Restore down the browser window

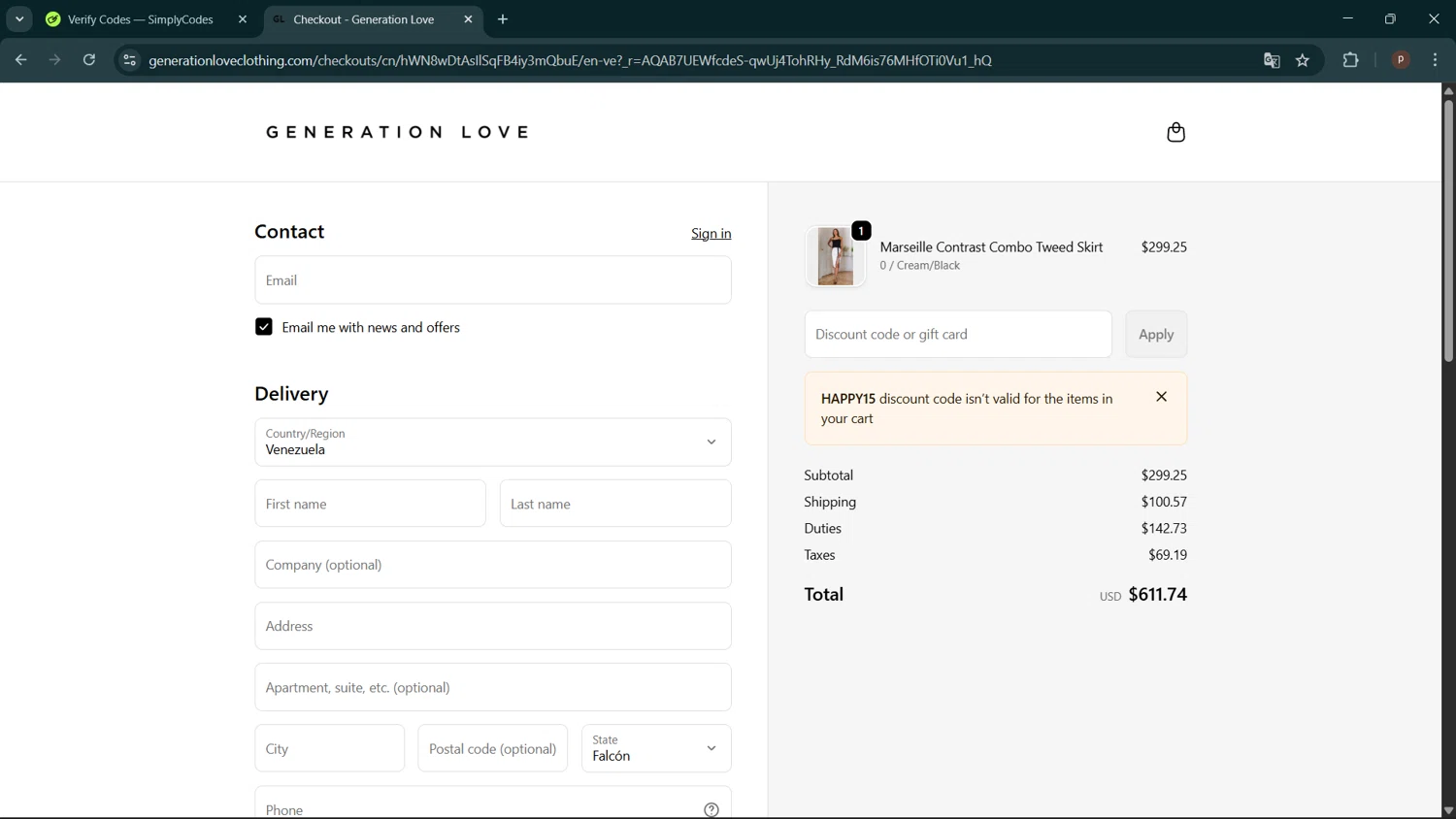[1390, 19]
